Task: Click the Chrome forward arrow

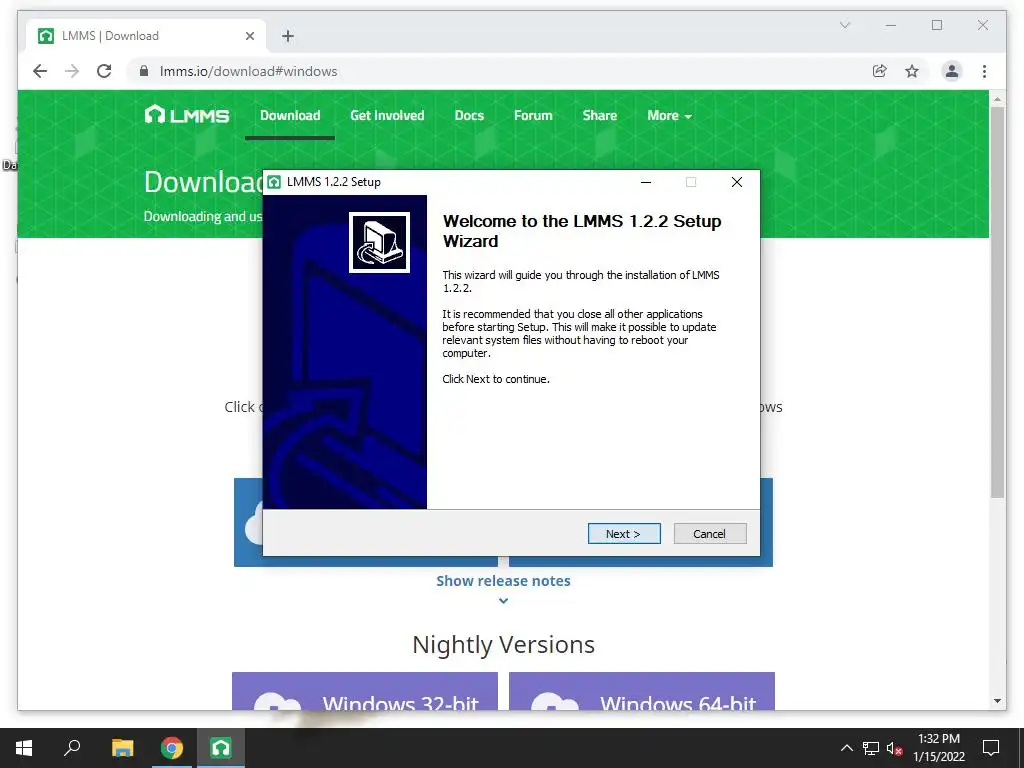Action: tap(72, 71)
